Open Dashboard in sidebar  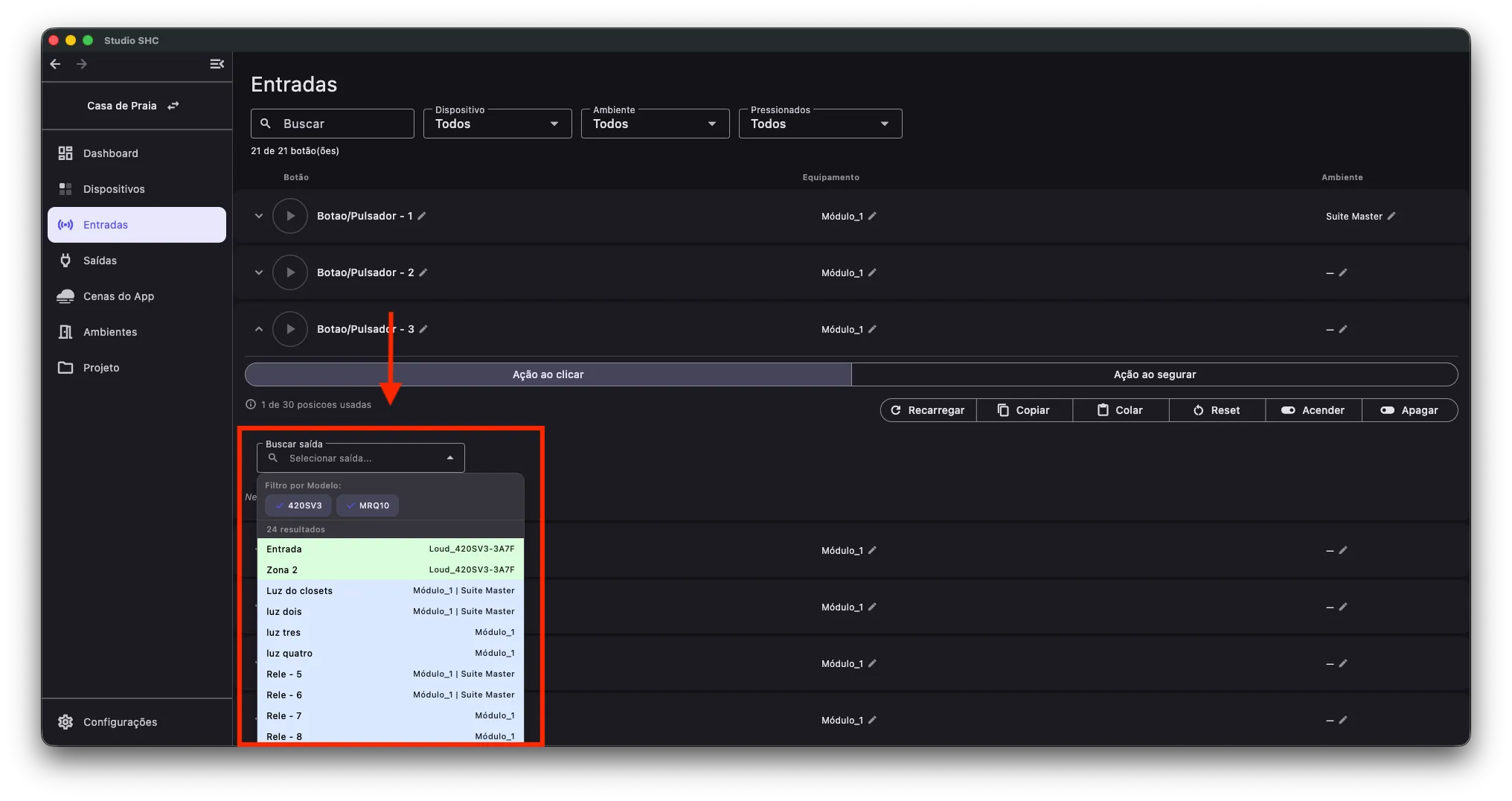(137, 153)
